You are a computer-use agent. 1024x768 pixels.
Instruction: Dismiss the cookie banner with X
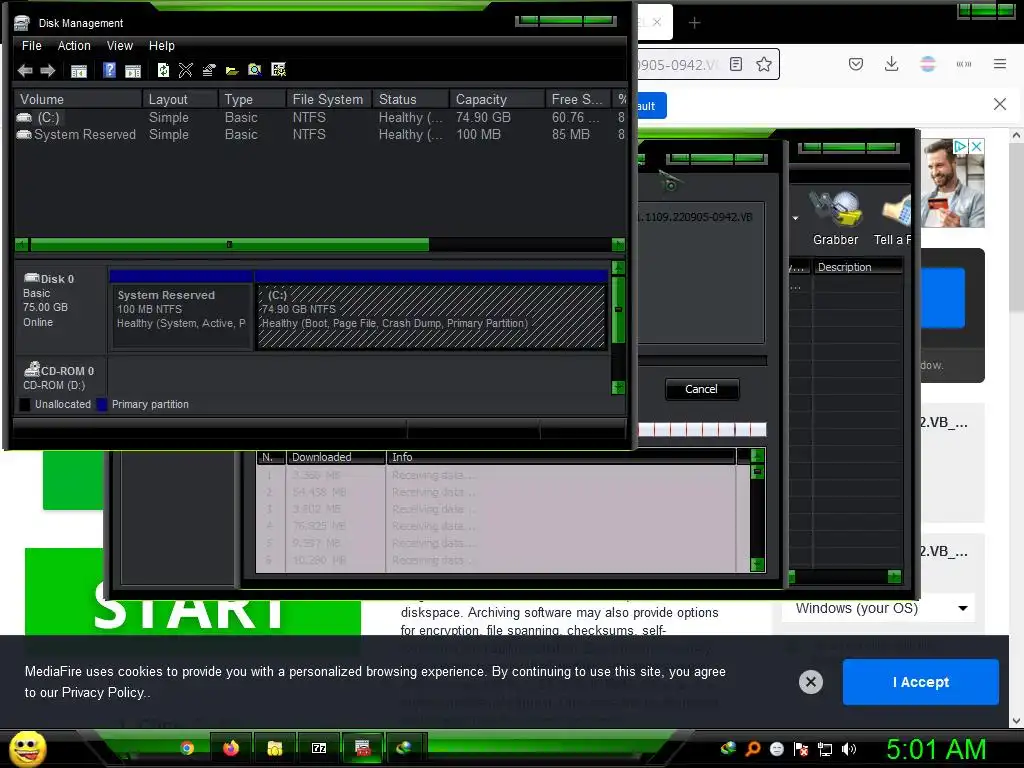pos(811,682)
